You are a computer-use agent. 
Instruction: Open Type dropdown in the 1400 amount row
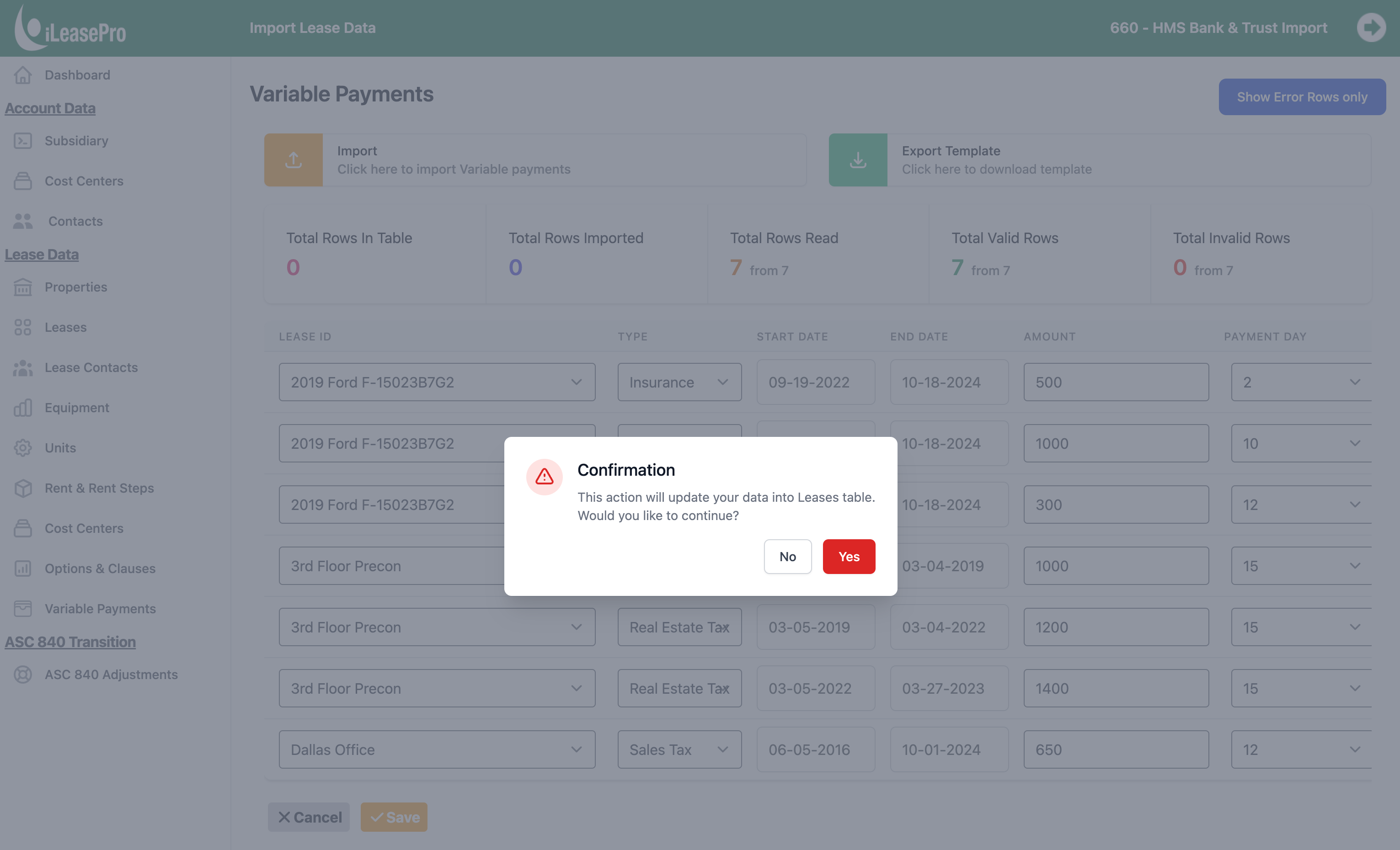679,688
